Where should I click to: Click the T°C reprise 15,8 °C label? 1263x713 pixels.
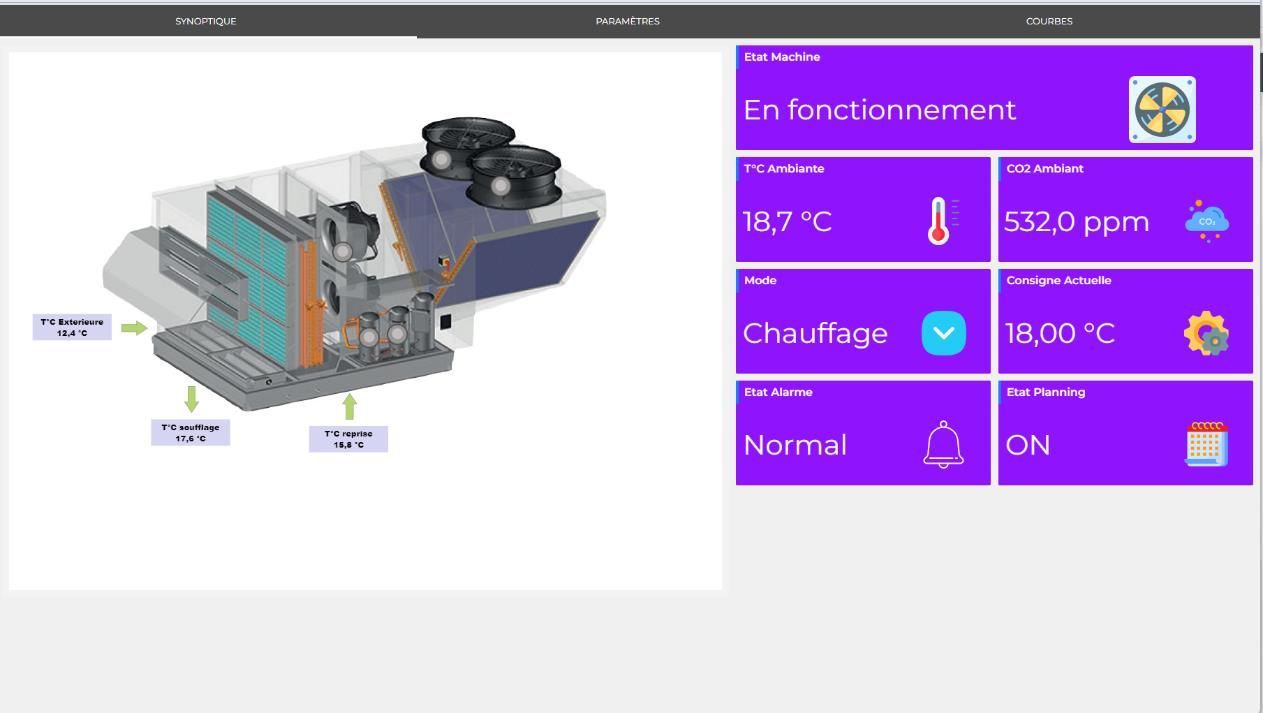(348, 439)
